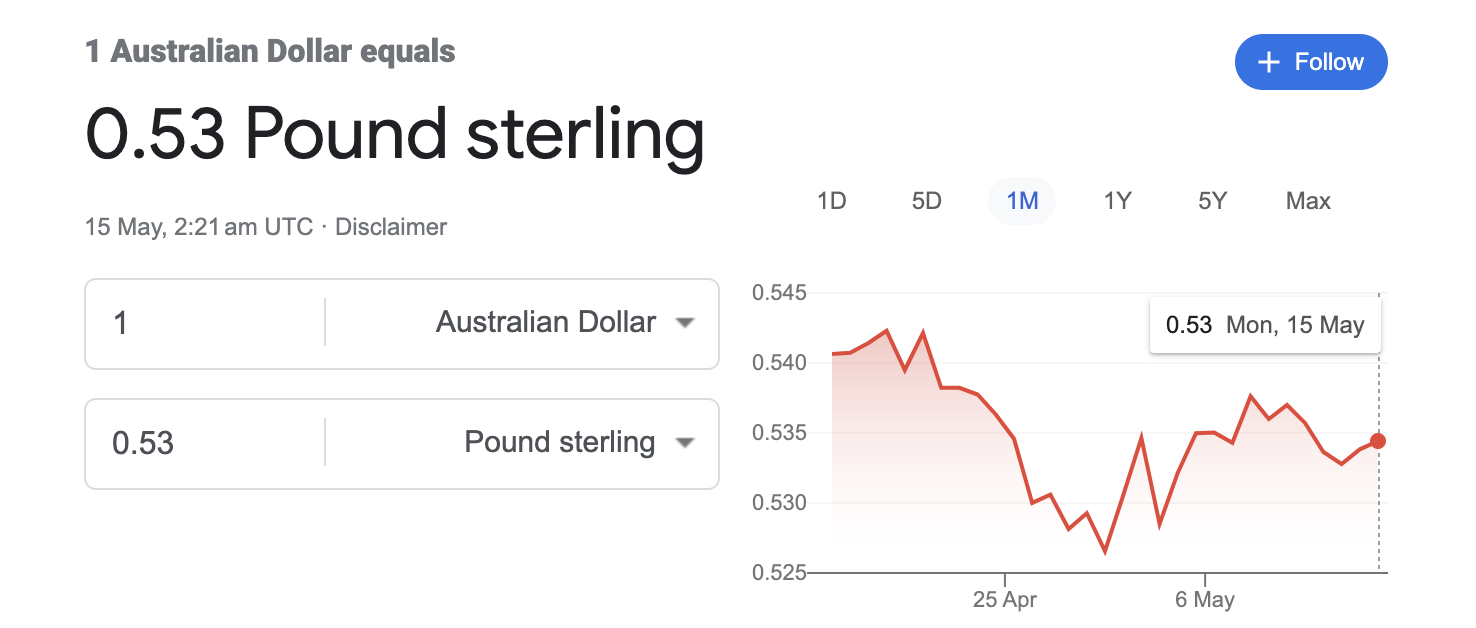Switch to the 5Y time range
1476x628 pixels.
pos(1212,201)
